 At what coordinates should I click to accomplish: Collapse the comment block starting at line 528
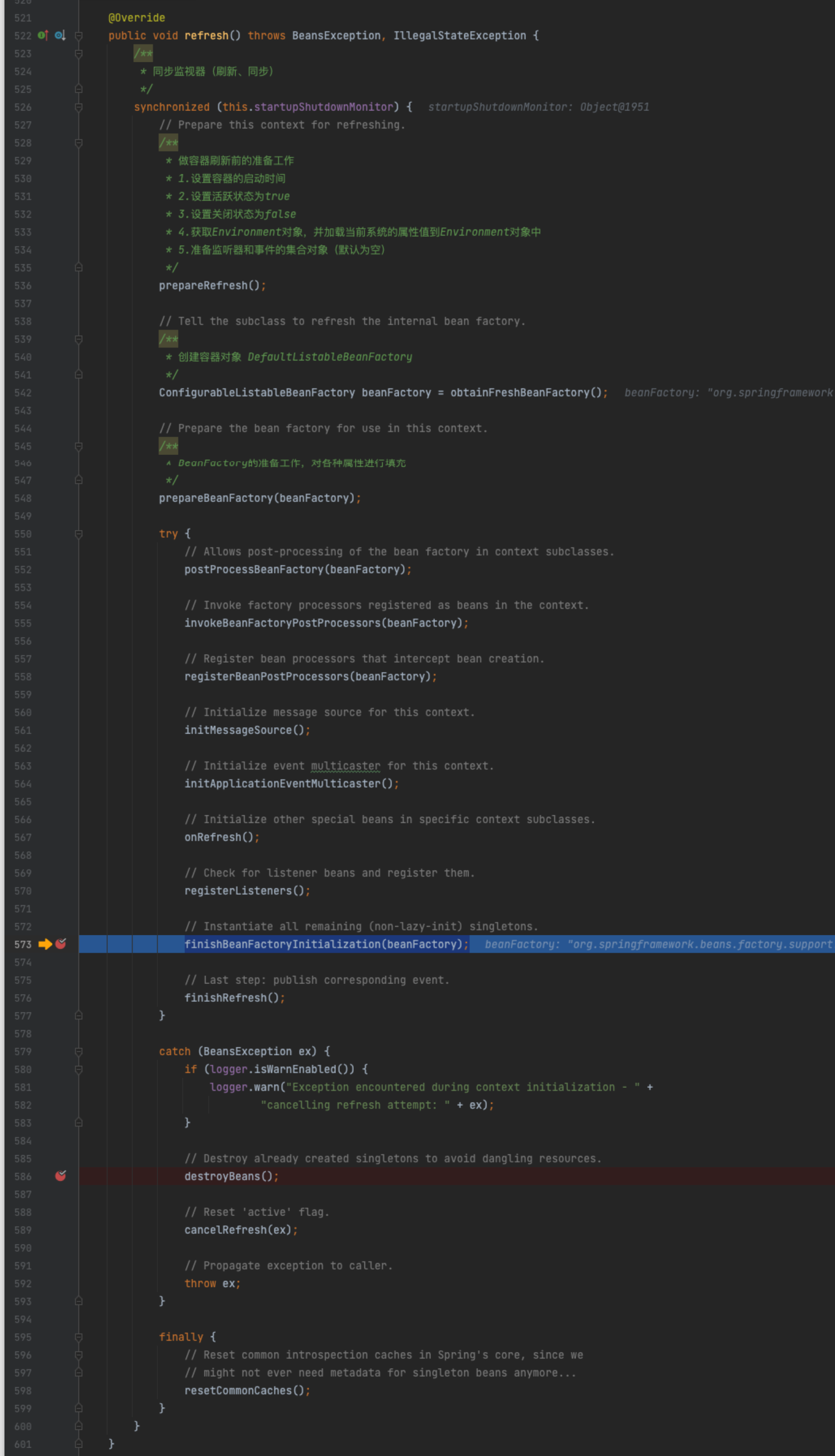pos(79,143)
